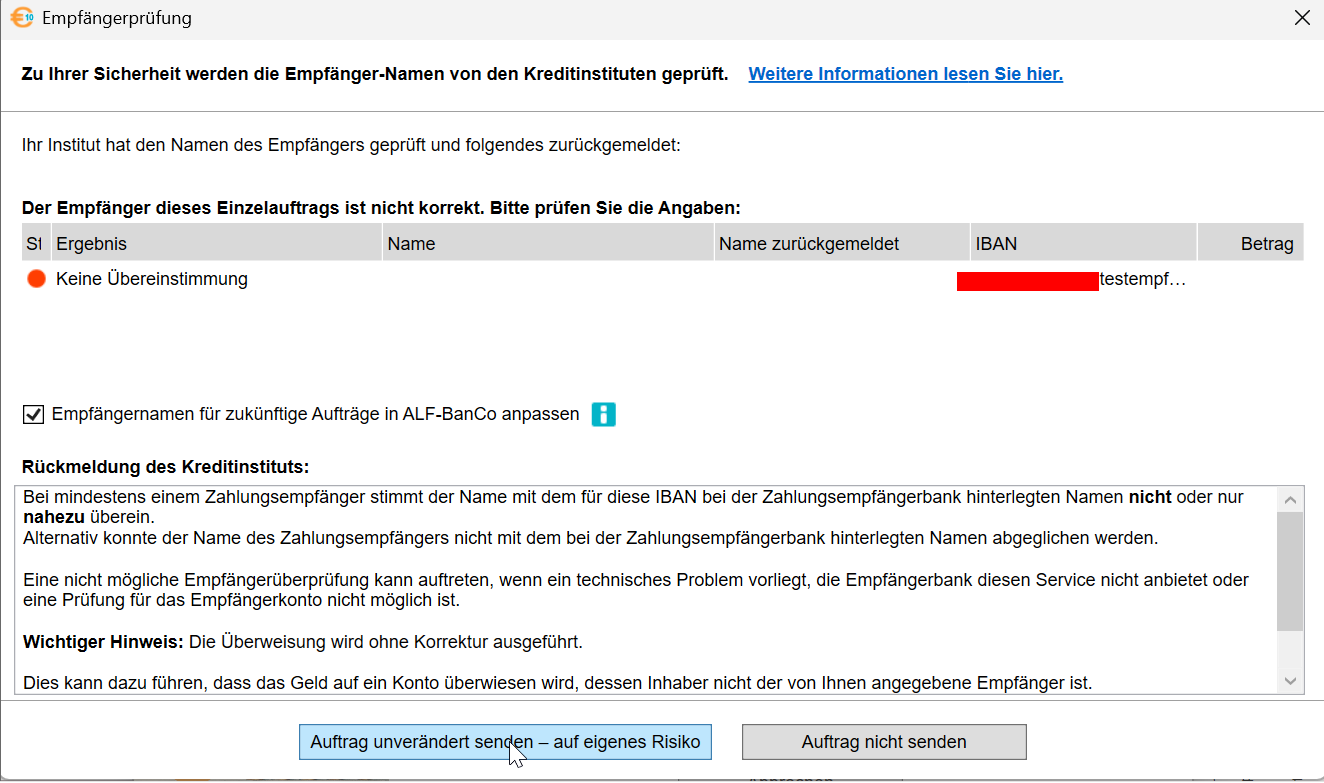Choose the "Auftrag nicht senden" button
The image size is (1324, 783).
tap(883, 742)
